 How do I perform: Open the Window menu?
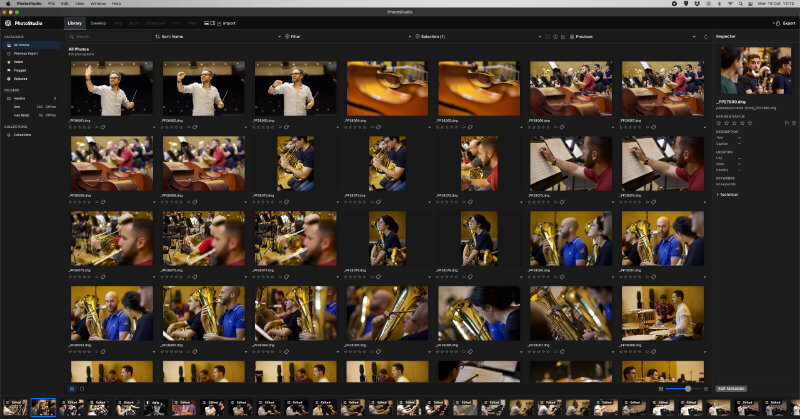click(x=98, y=4)
